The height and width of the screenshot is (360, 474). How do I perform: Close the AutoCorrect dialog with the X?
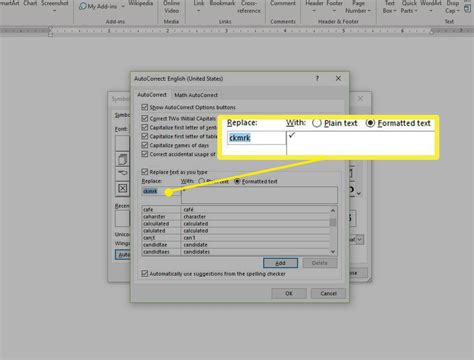click(x=338, y=78)
